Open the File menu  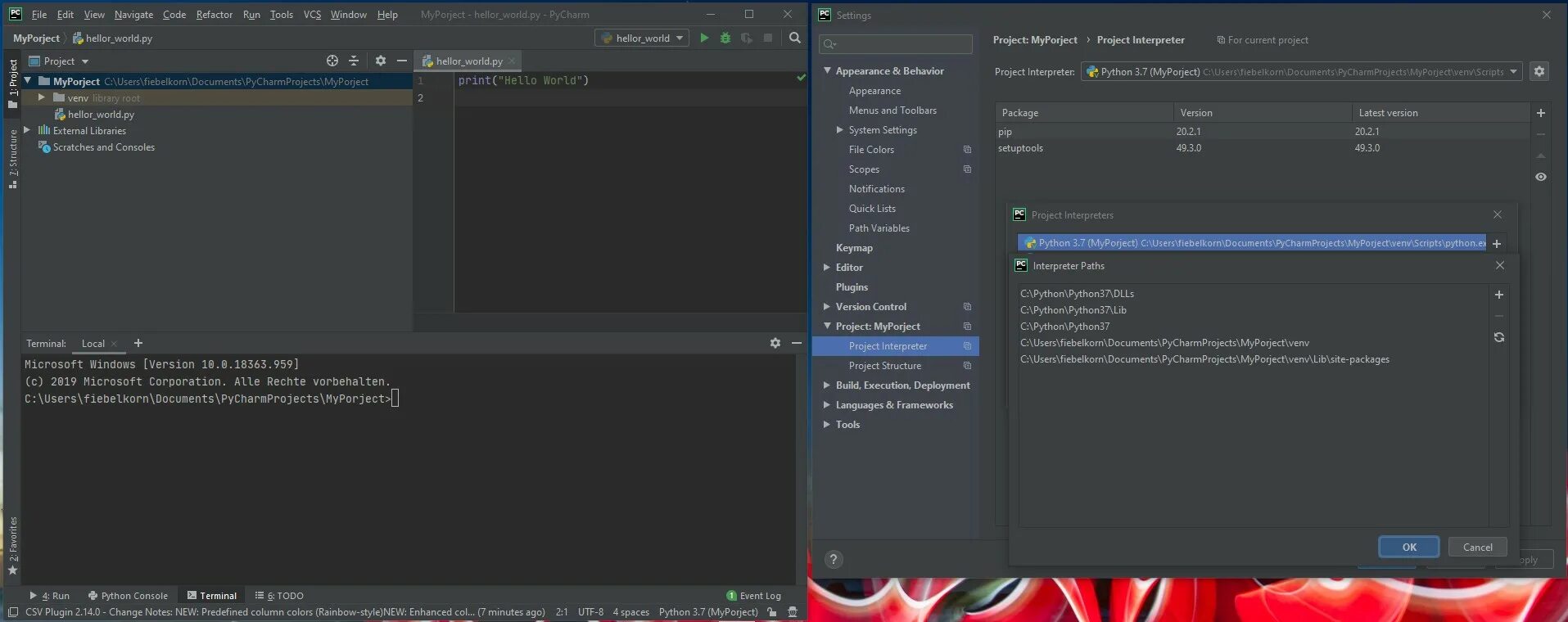coord(38,14)
